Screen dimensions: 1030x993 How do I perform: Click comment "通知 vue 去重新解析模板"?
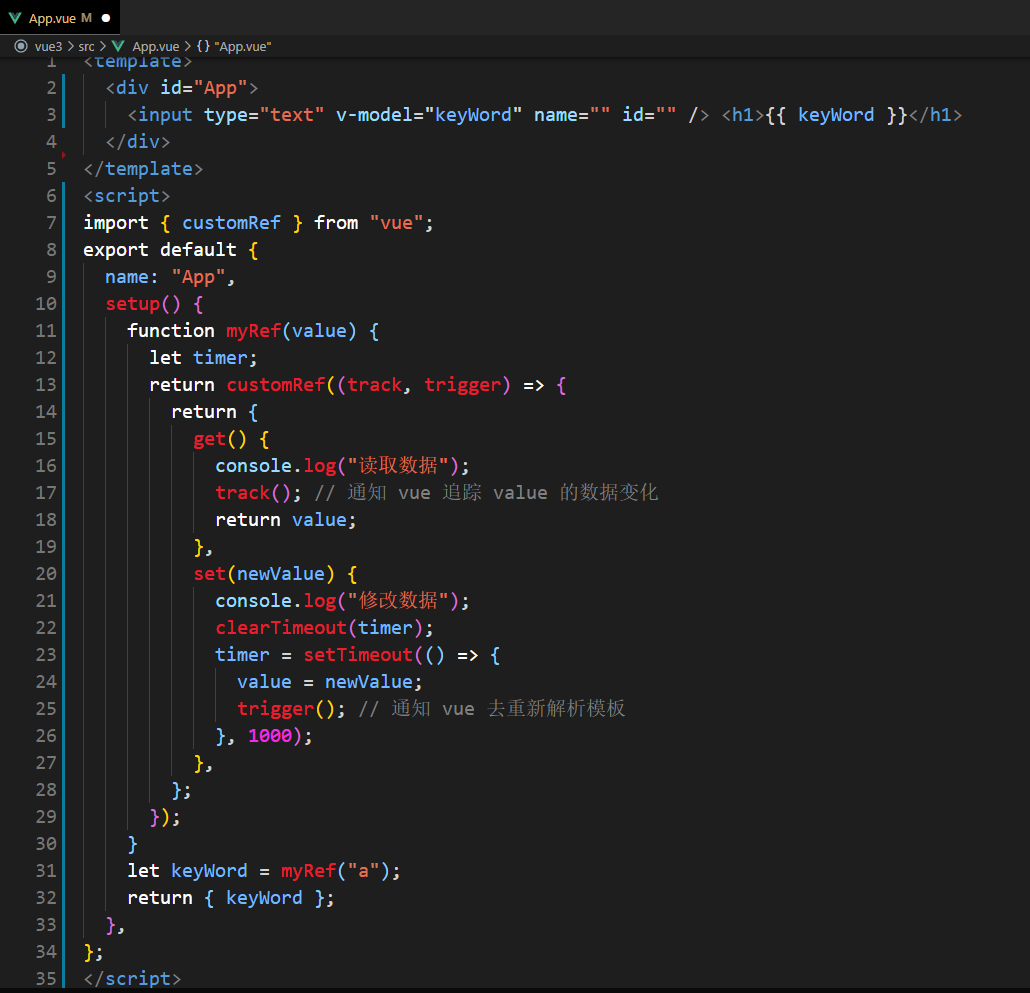508,709
